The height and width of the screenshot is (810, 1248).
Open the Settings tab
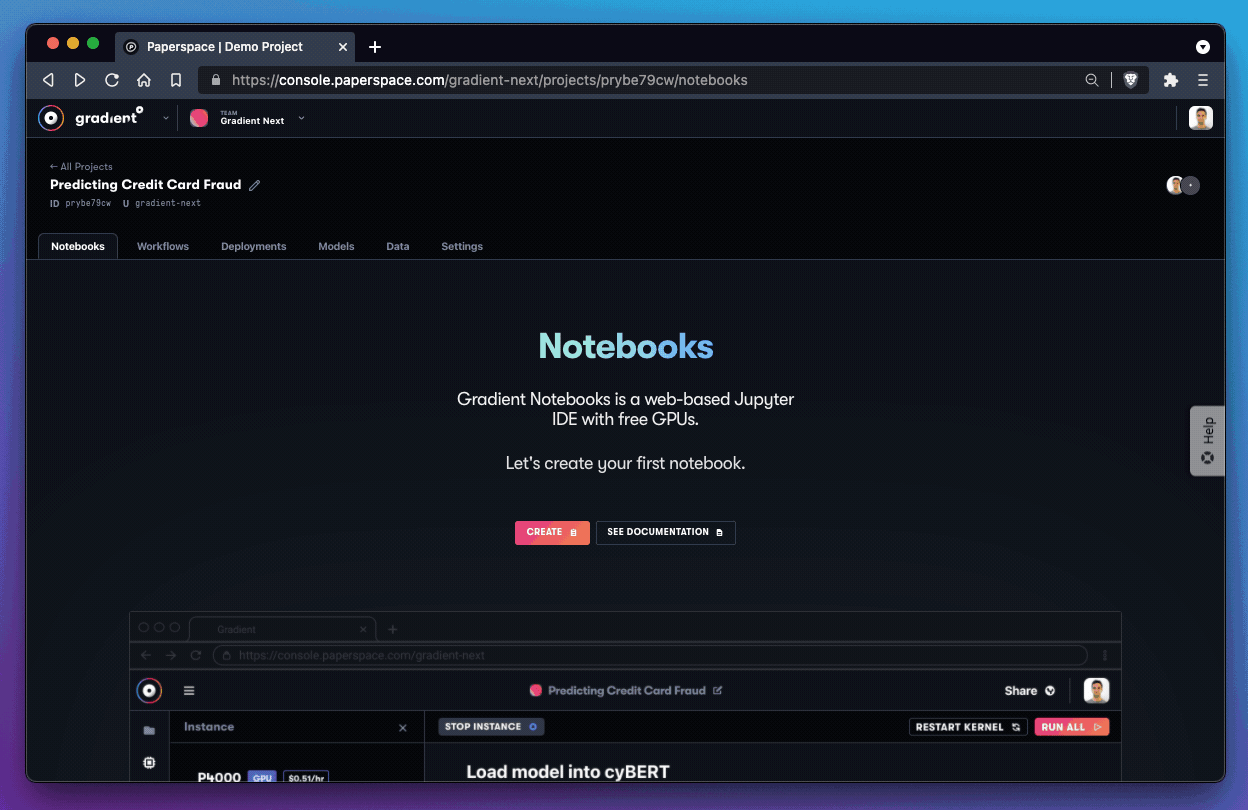click(x=462, y=246)
